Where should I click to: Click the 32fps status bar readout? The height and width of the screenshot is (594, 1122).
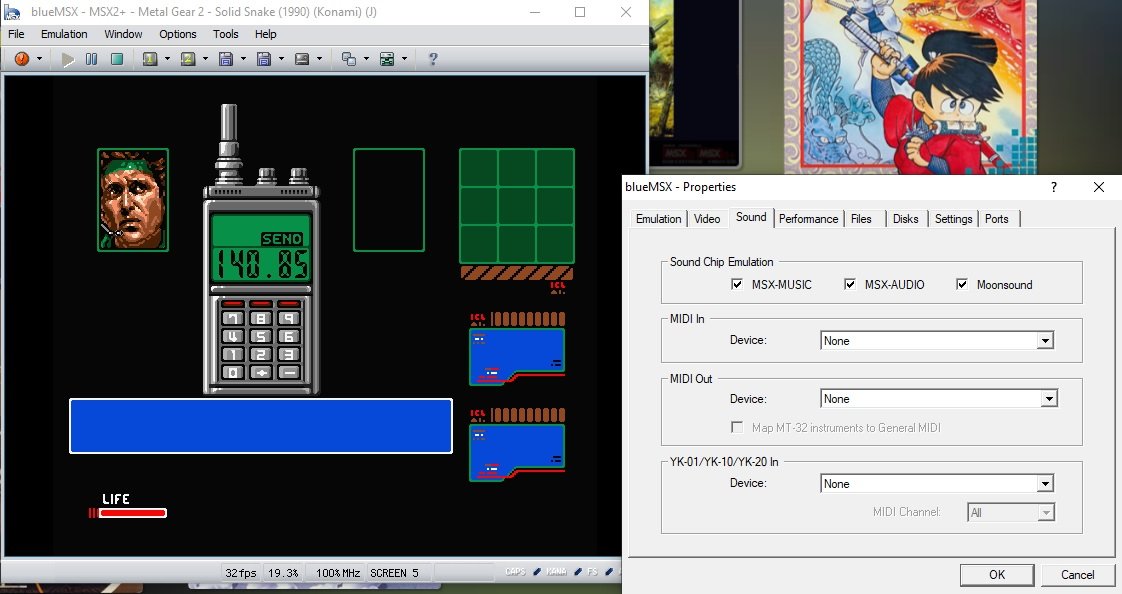point(240,573)
